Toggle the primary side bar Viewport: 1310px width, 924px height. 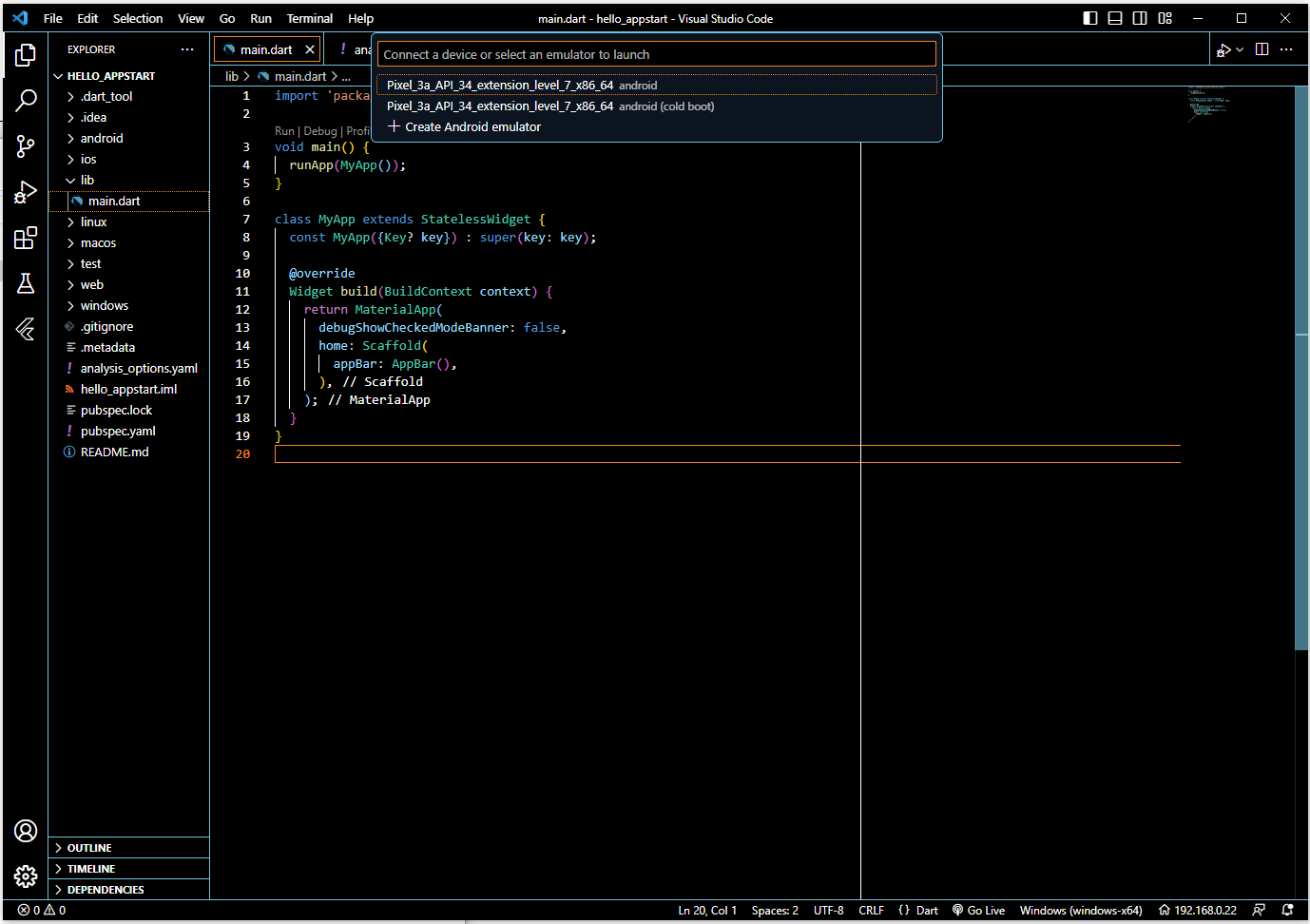click(1090, 18)
